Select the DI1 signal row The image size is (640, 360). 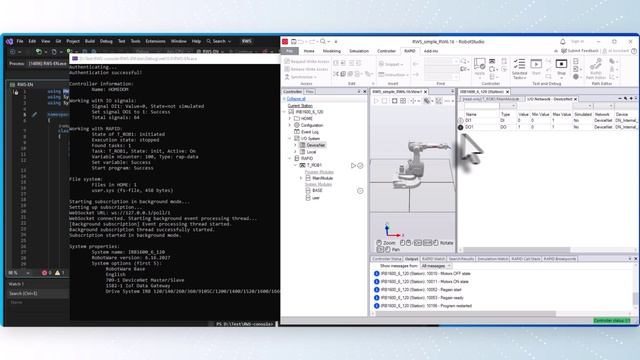coord(549,120)
